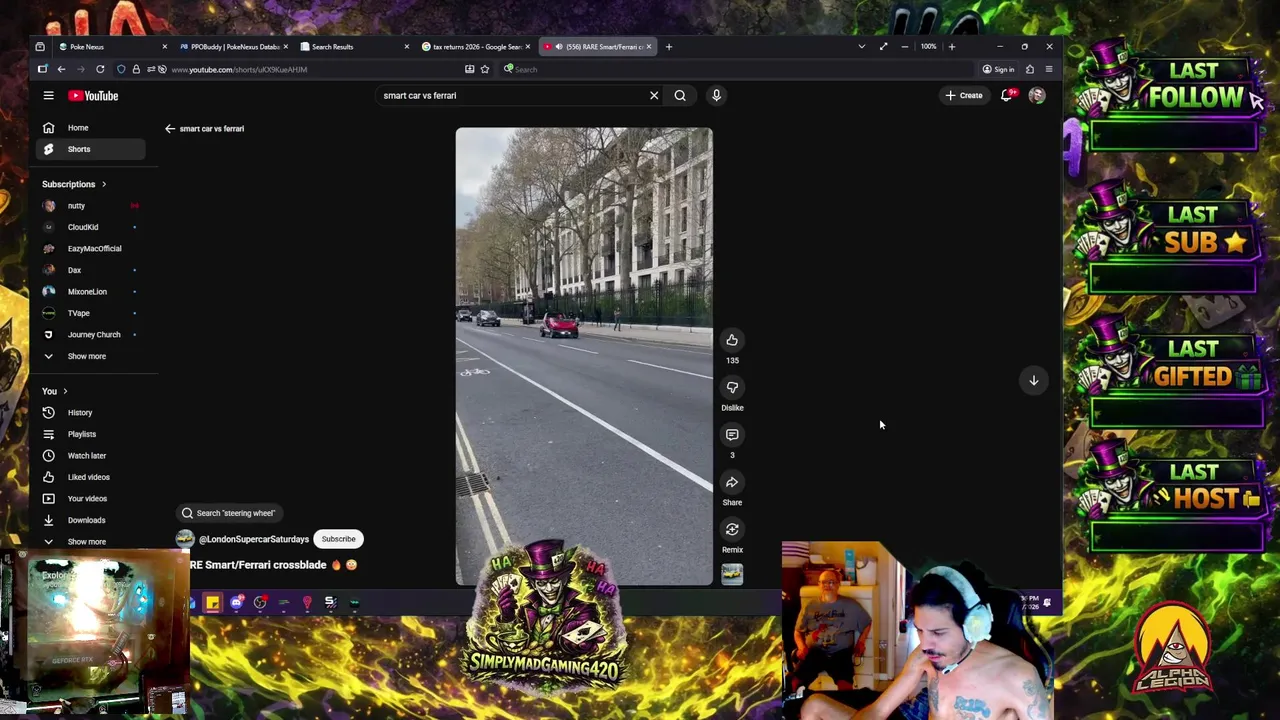Search 'steering wheel' suggestion chip

(228, 513)
